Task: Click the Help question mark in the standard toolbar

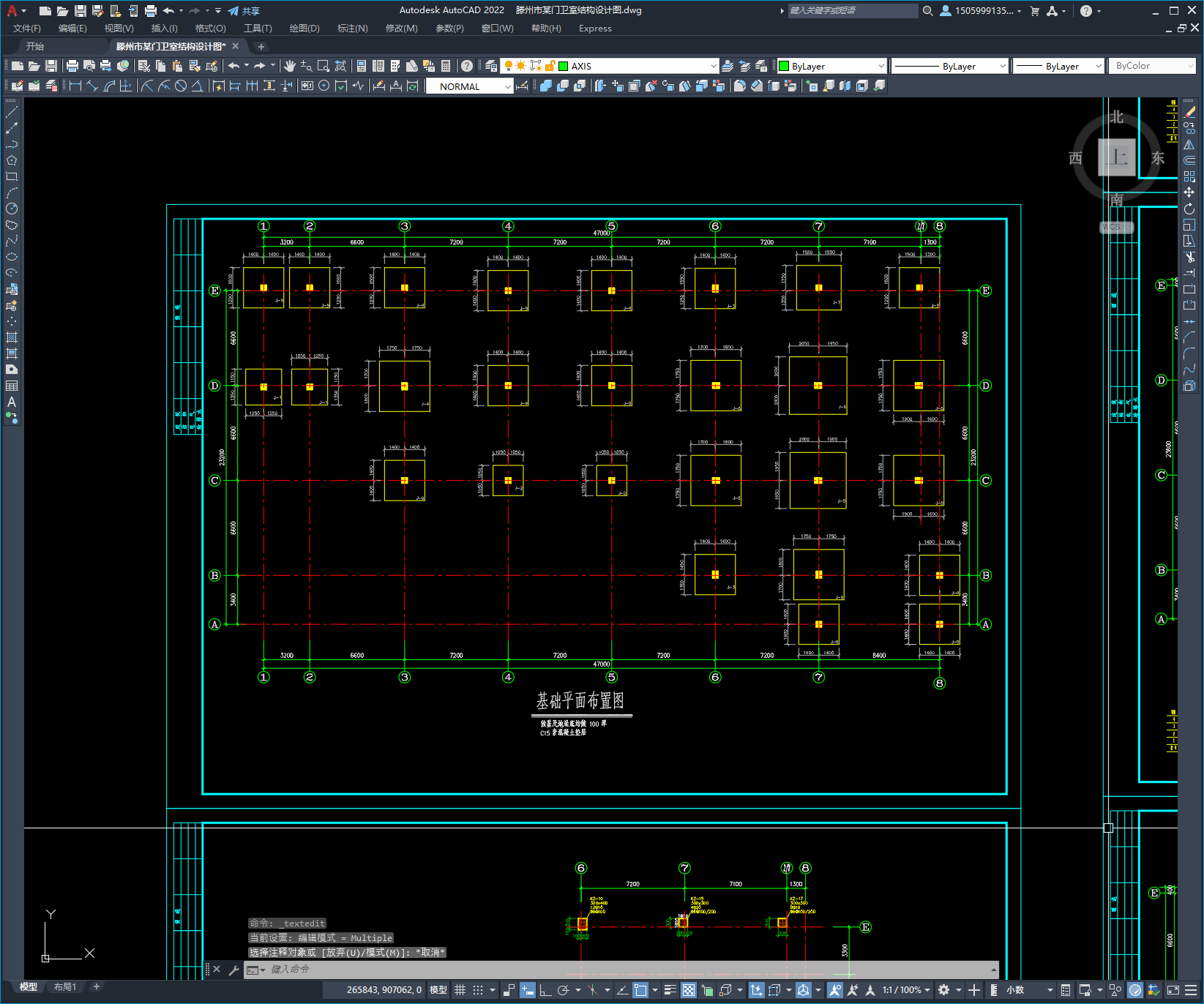Action: click(x=467, y=66)
